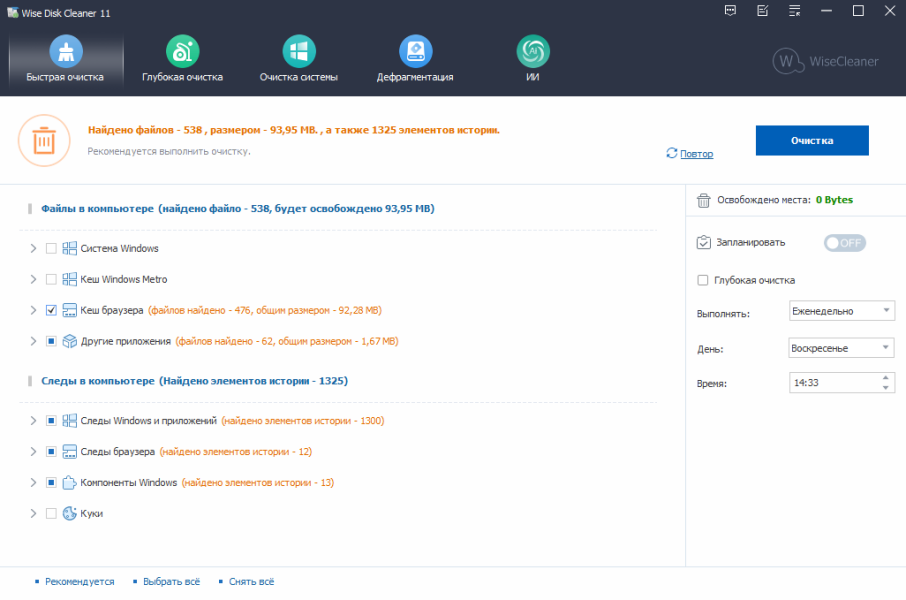This screenshot has width=906, height=600.
Task: Click the Система Windows icon
Action: [69, 249]
